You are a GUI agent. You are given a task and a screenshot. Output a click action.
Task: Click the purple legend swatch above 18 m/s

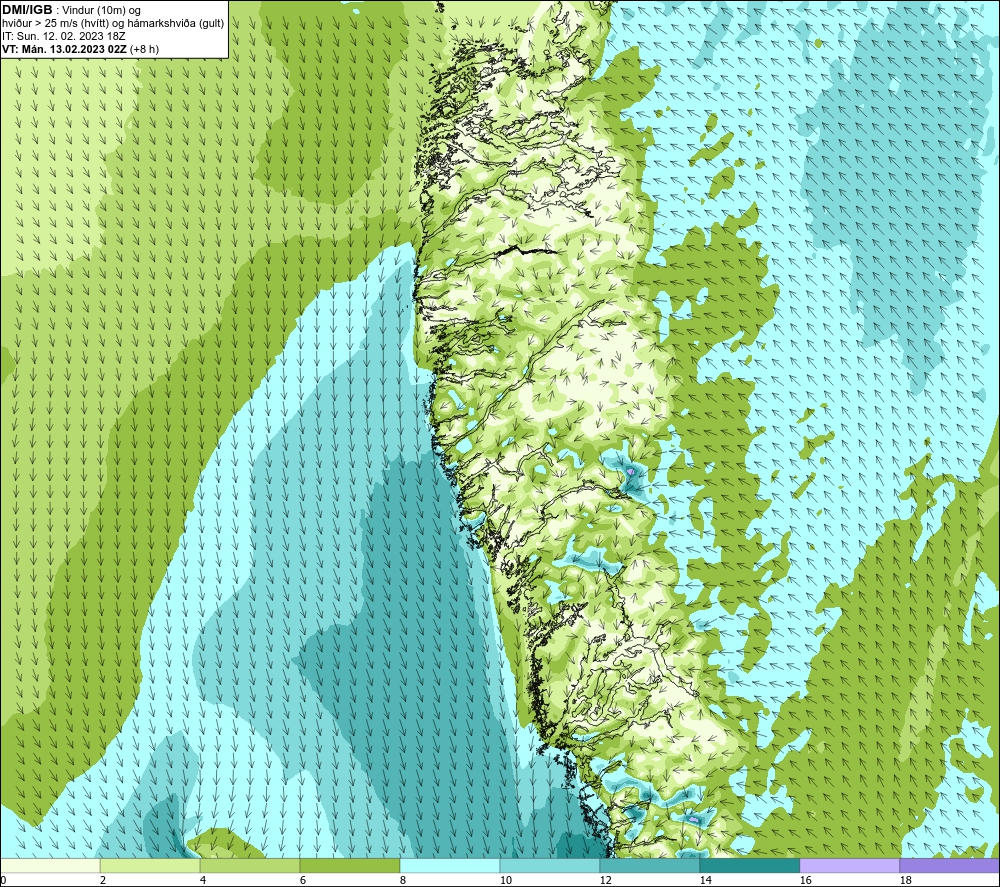[x=949, y=866]
